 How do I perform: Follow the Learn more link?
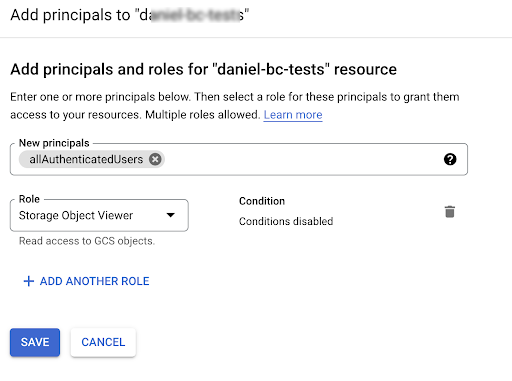(293, 115)
